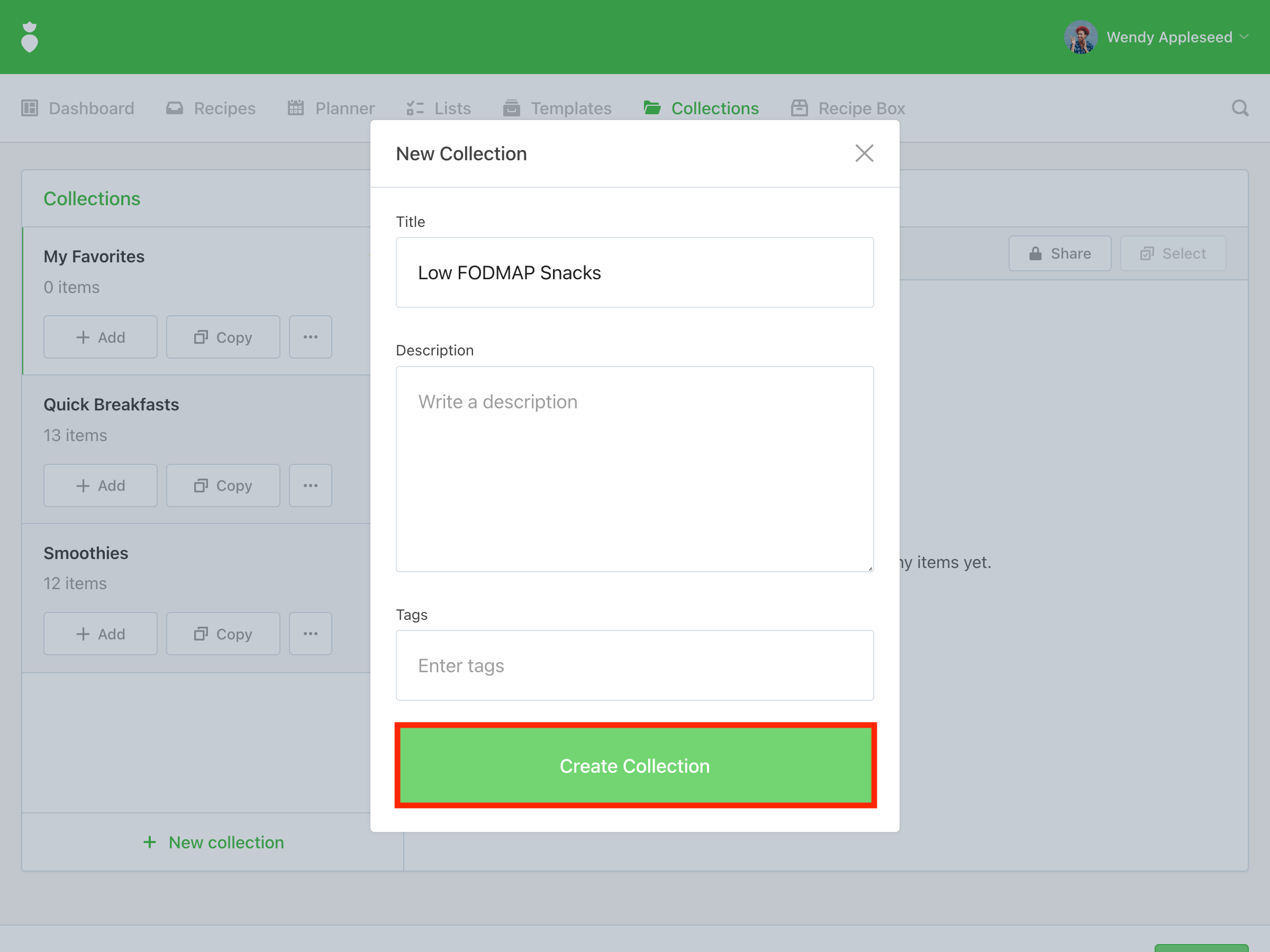Close the New Collection dialog
The width and height of the screenshot is (1270, 952).
click(864, 153)
